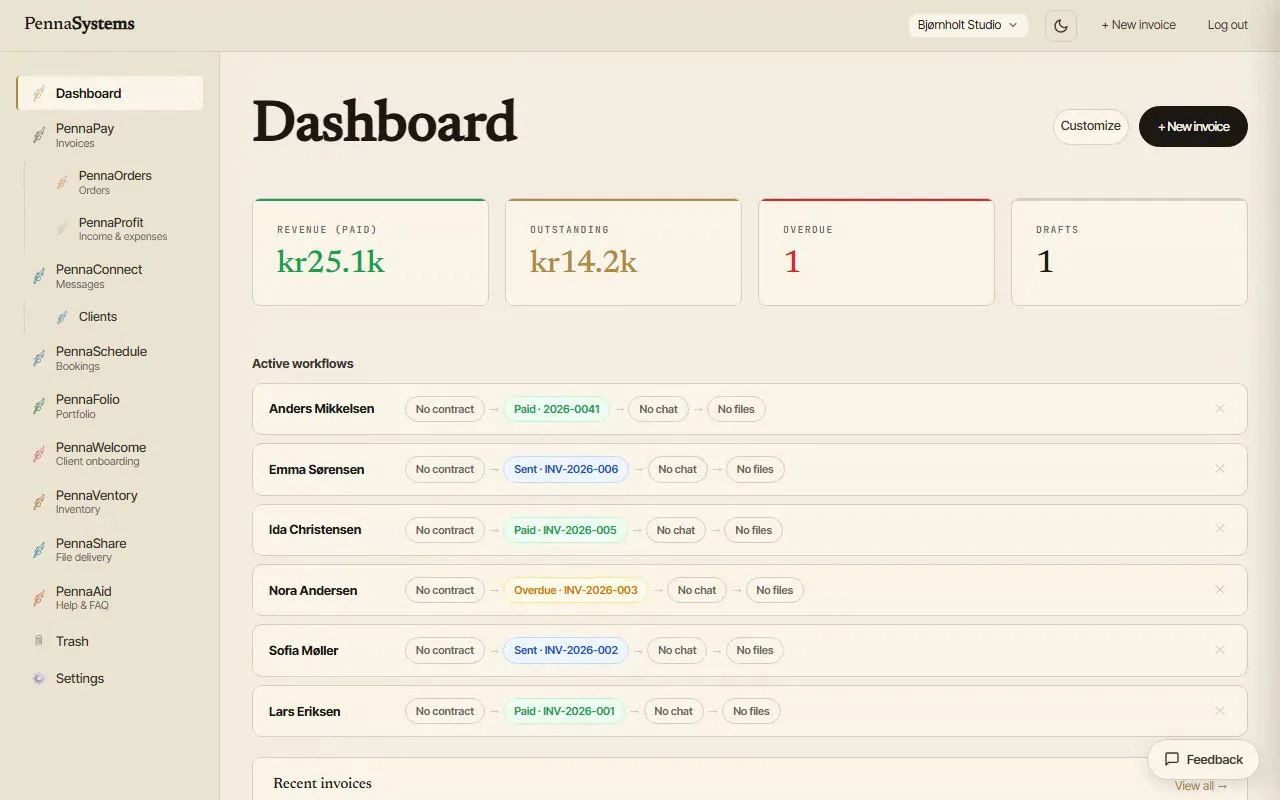
Task: Click No contract chip for Sofia Møller
Action: pos(445,650)
